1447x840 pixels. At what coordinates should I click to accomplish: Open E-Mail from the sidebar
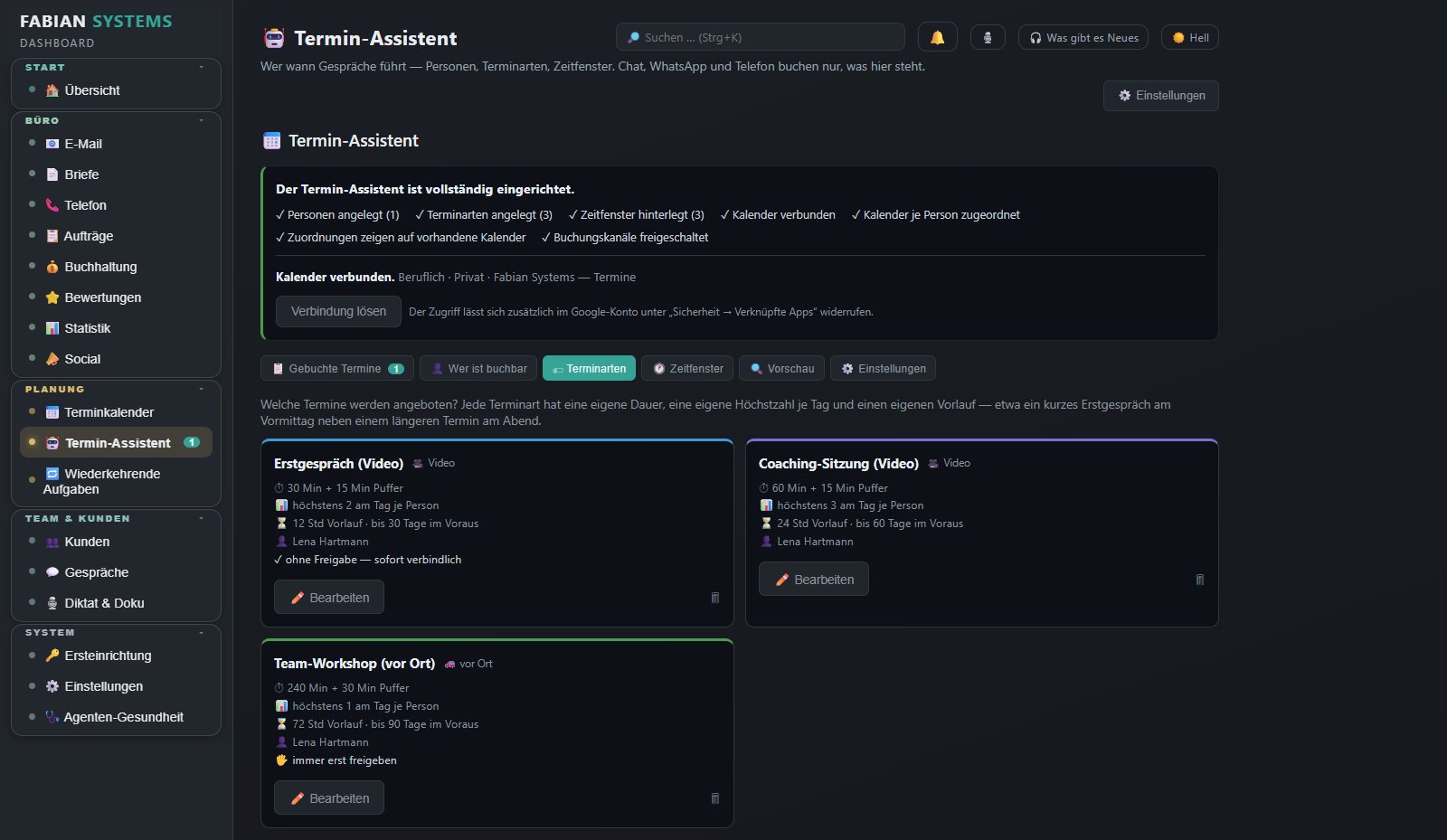pyautogui.click(x=116, y=144)
